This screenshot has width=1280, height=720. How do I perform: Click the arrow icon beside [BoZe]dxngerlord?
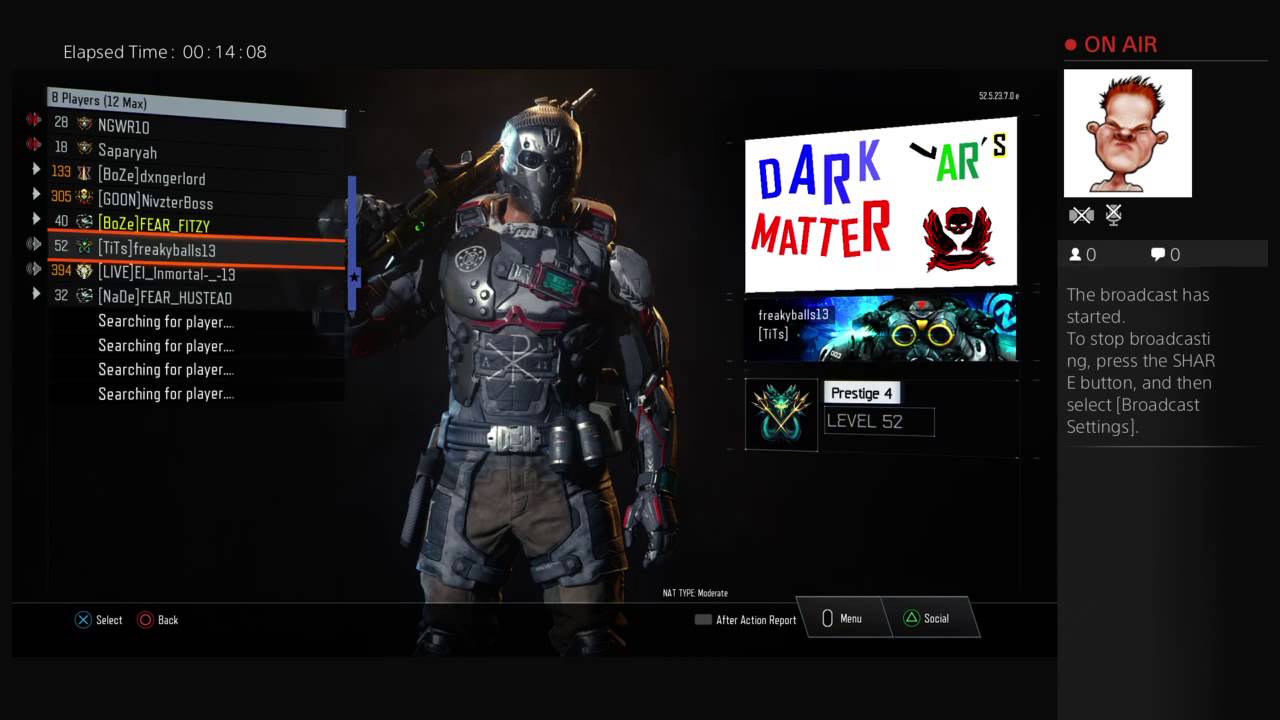pos(37,170)
